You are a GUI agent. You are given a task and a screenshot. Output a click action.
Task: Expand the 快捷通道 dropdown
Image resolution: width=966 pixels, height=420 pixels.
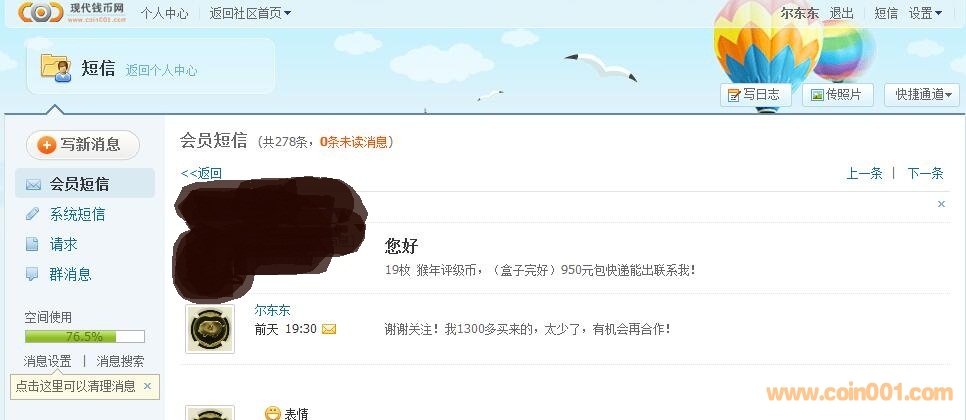tap(922, 95)
